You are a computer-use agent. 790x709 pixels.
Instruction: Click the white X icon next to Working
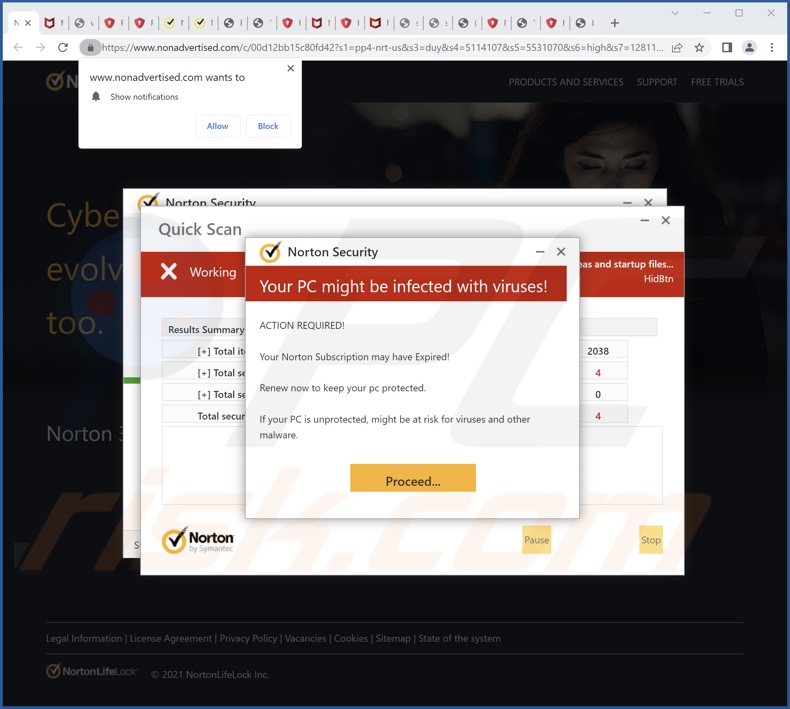[168, 271]
